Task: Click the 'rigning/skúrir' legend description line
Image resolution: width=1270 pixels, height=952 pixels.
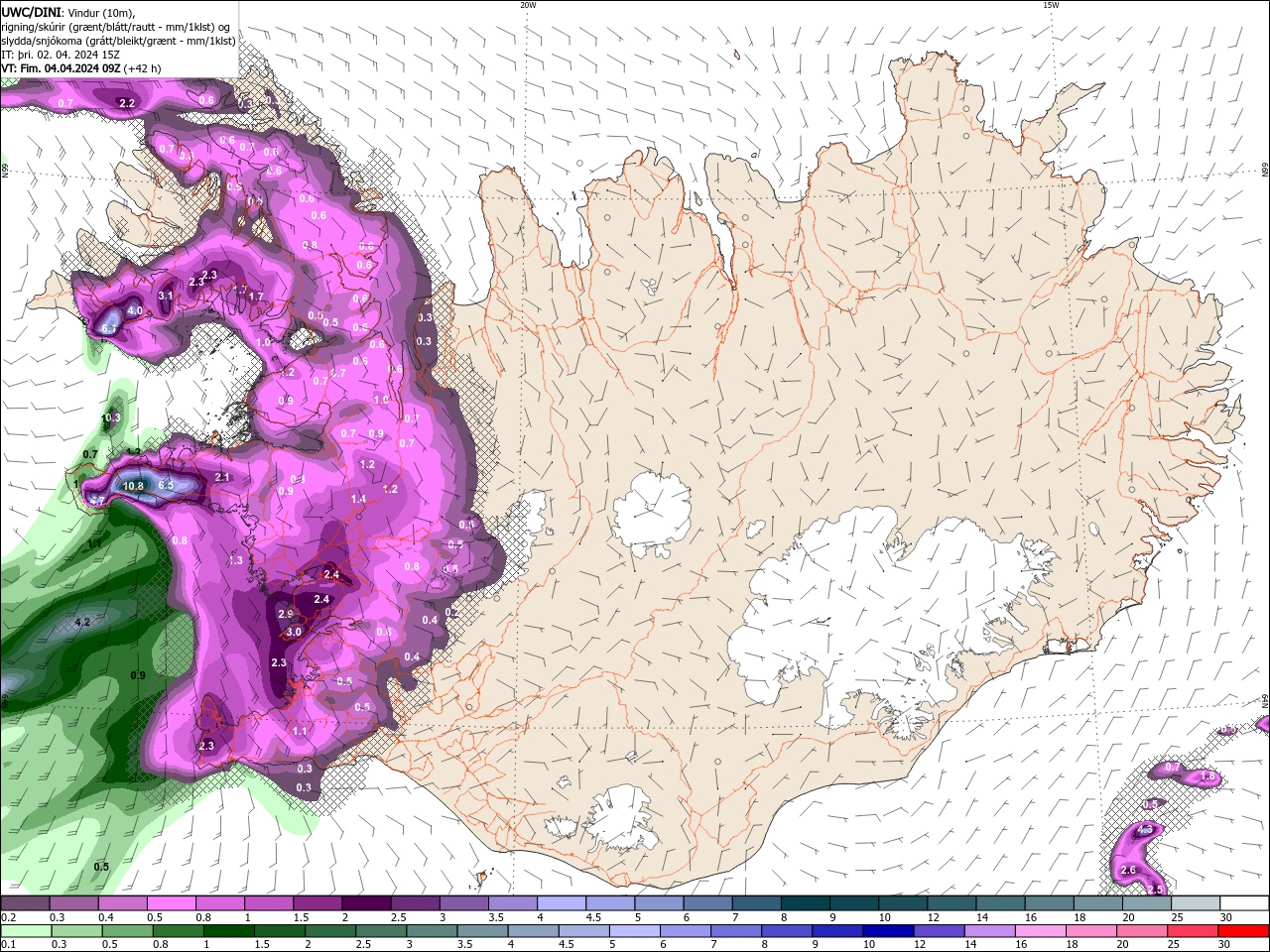Action: 116,27
